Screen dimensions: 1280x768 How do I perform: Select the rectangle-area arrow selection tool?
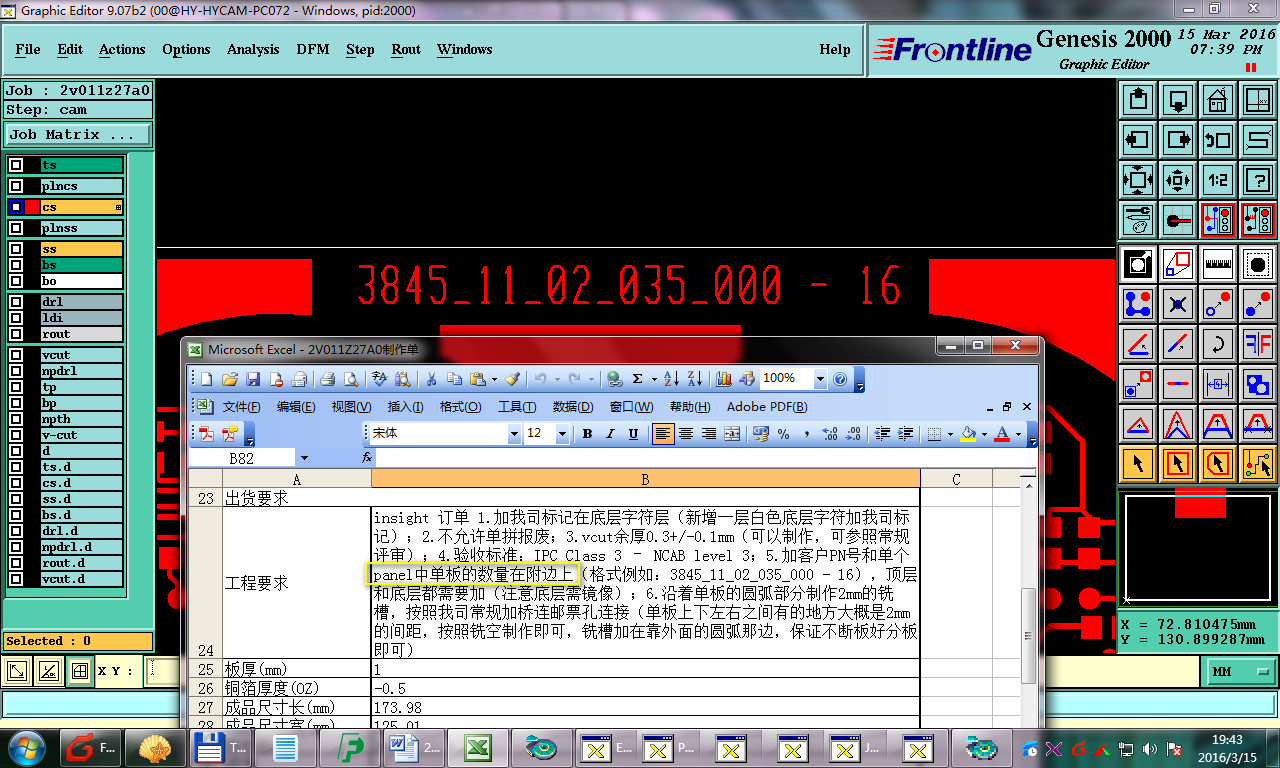[1178, 464]
